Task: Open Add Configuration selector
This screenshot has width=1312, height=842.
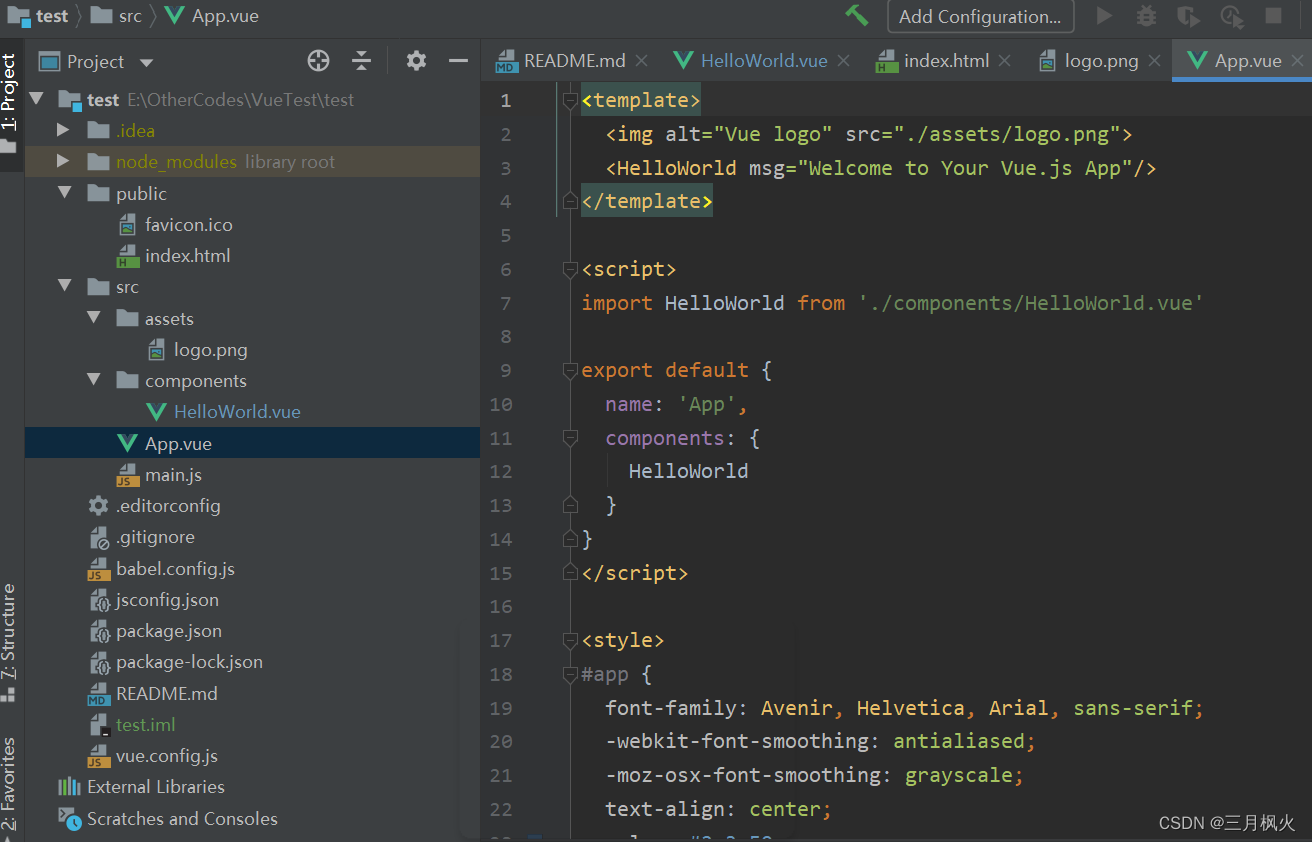Action: tap(980, 16)
